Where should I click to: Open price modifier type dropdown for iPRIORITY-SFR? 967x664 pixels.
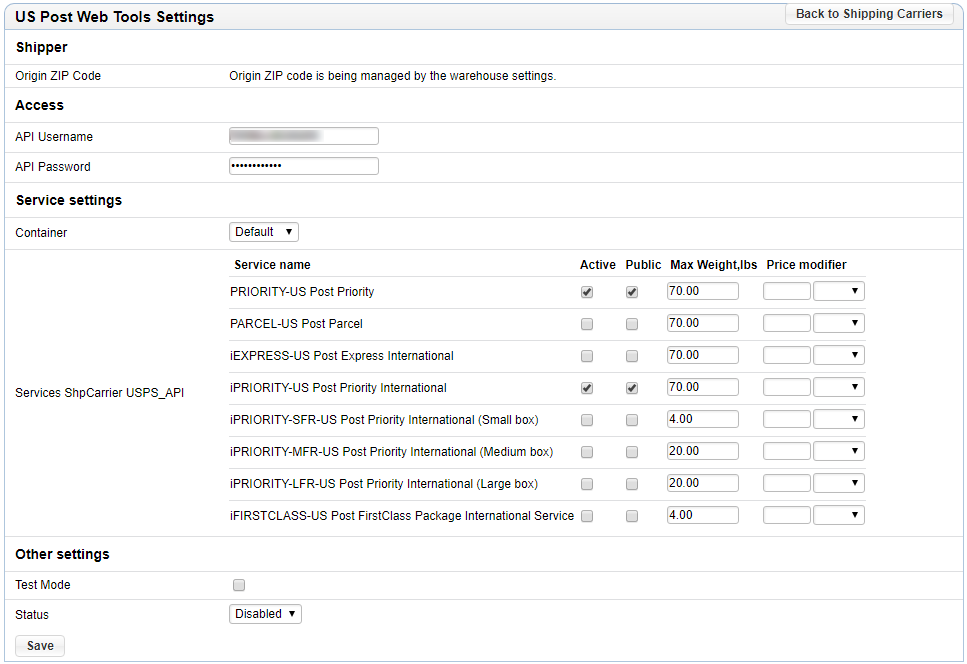click(839, 419)
